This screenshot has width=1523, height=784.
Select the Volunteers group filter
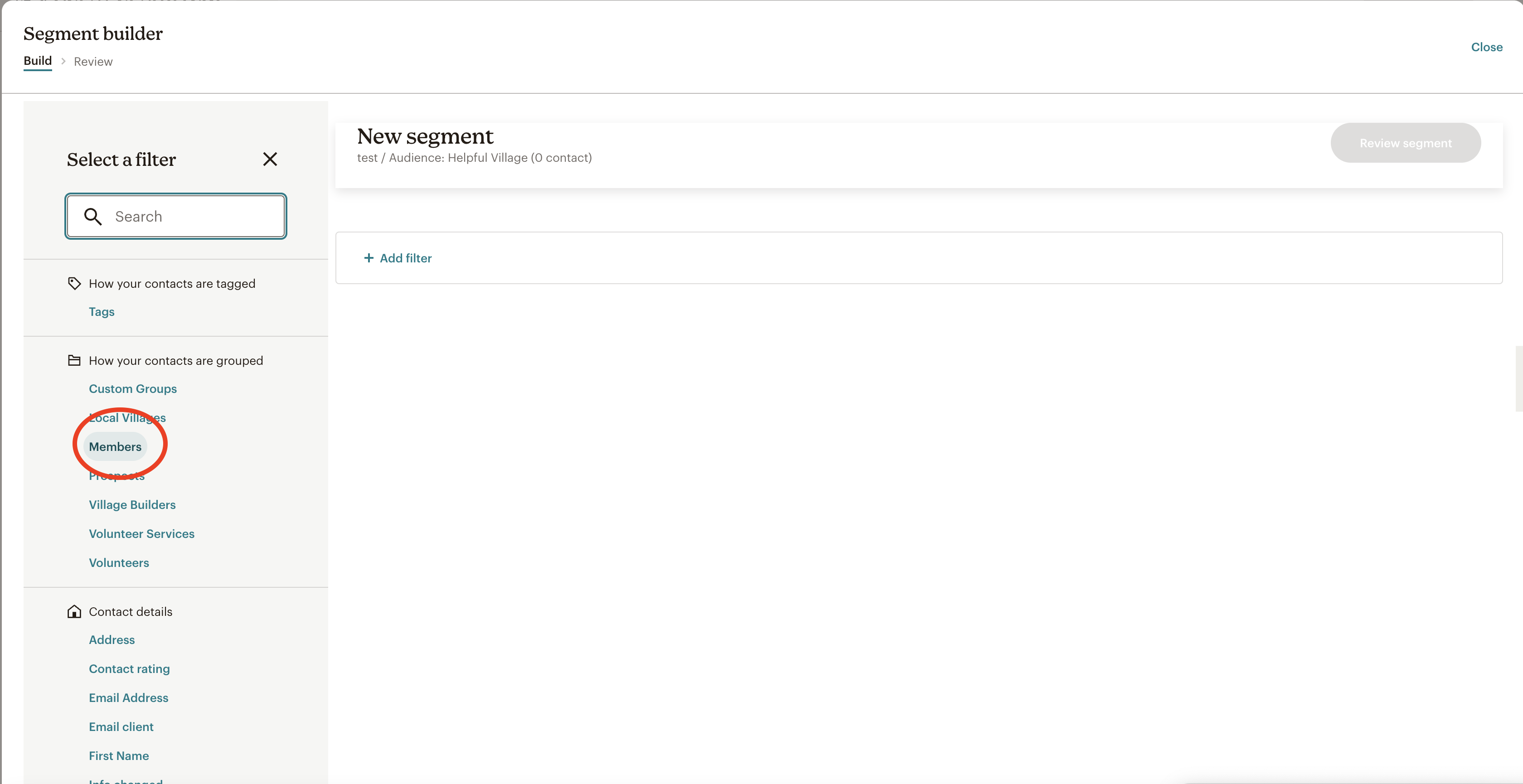(119, 562)
